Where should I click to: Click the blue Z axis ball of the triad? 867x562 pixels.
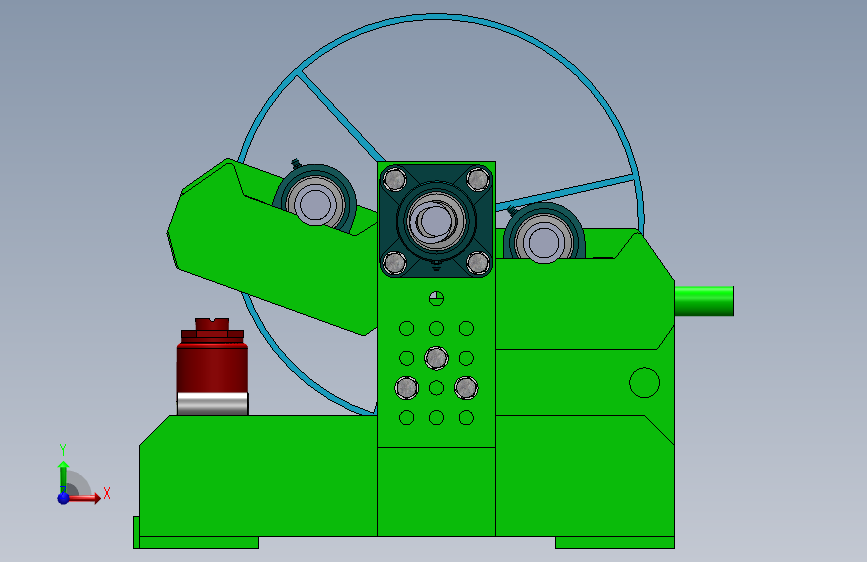[64, 498]
